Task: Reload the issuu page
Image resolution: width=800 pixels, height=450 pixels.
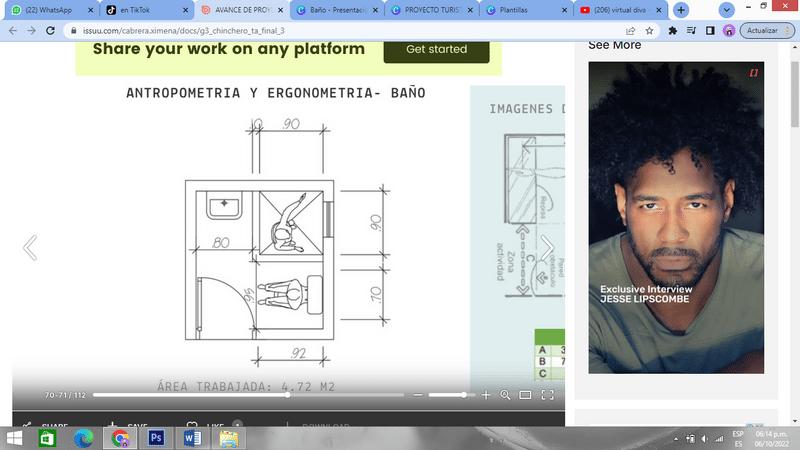Action: coord(50,31)
